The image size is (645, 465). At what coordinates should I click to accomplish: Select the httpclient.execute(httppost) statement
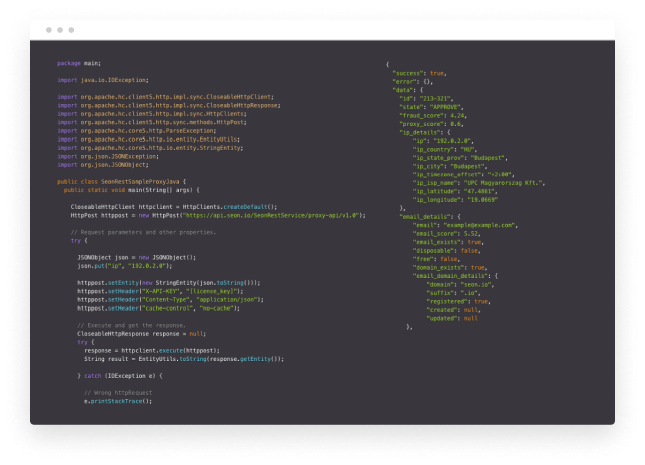[152, 351]
